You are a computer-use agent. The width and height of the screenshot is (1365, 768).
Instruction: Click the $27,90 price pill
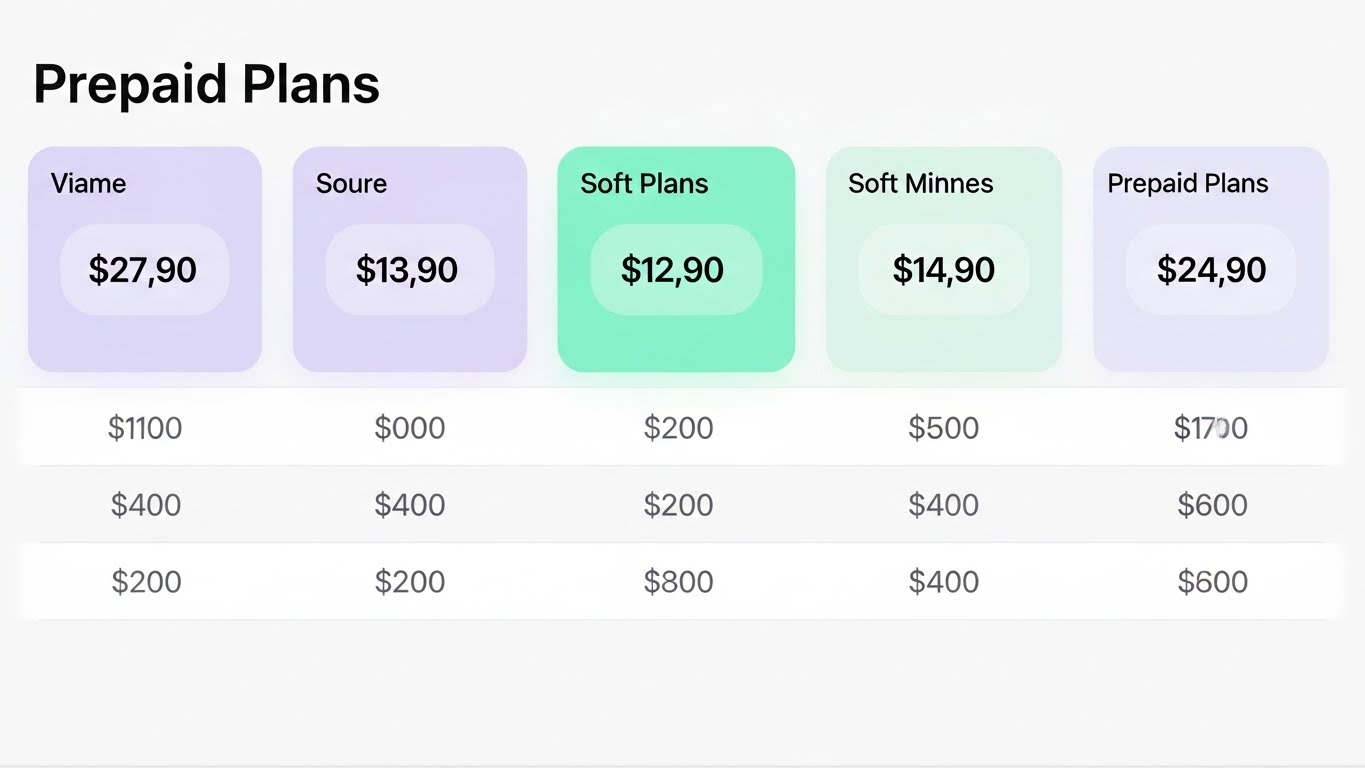[x=144, y=270]
